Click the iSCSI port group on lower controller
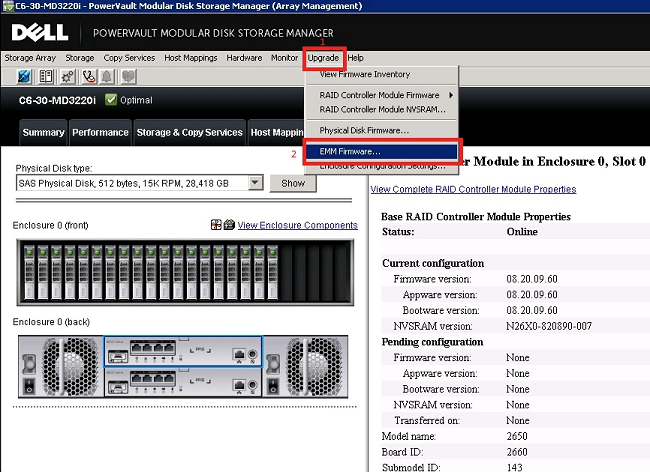This screenshot has width=650, height=475. [153, 378]
